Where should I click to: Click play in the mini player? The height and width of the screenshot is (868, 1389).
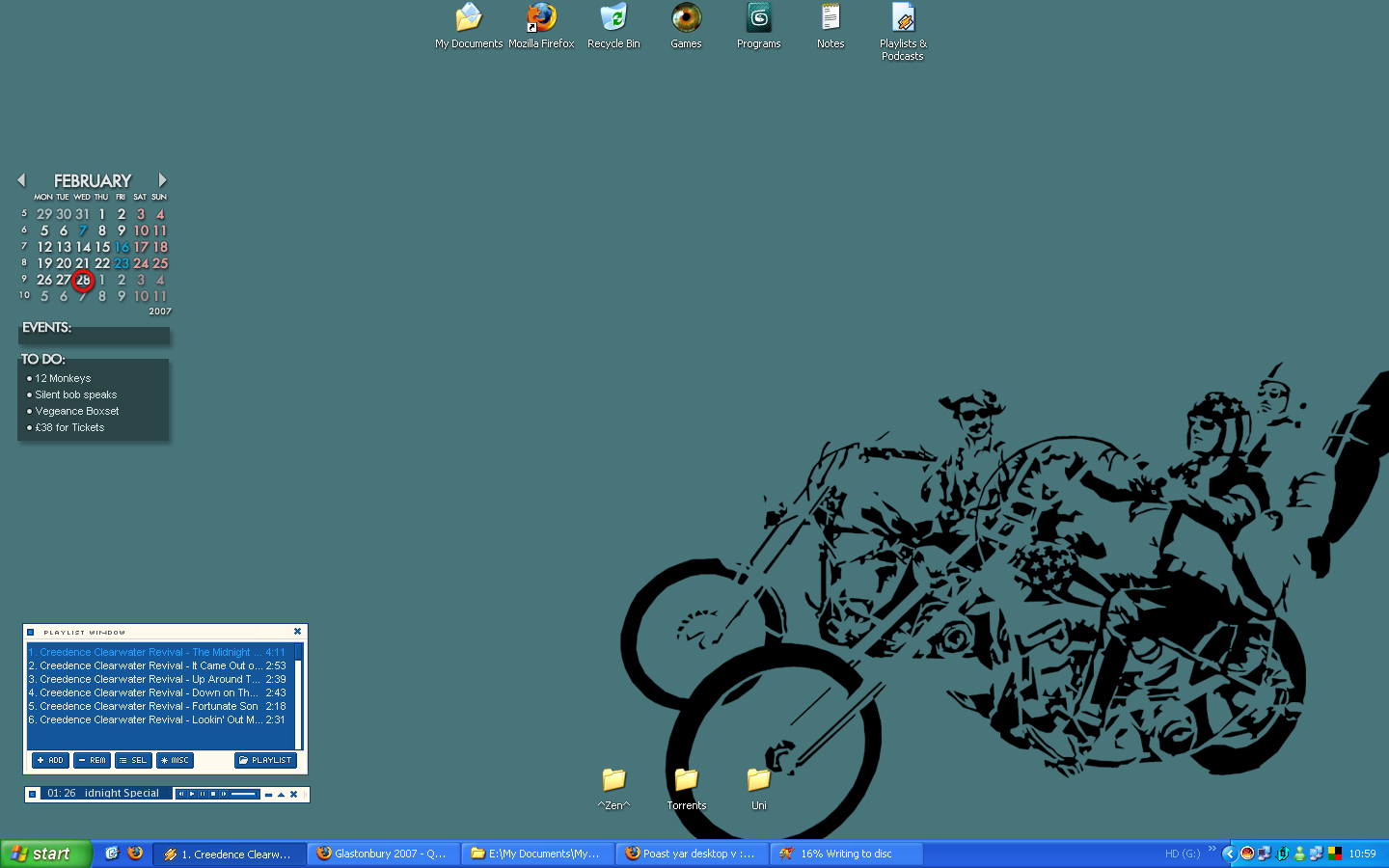tap(192, 794)
